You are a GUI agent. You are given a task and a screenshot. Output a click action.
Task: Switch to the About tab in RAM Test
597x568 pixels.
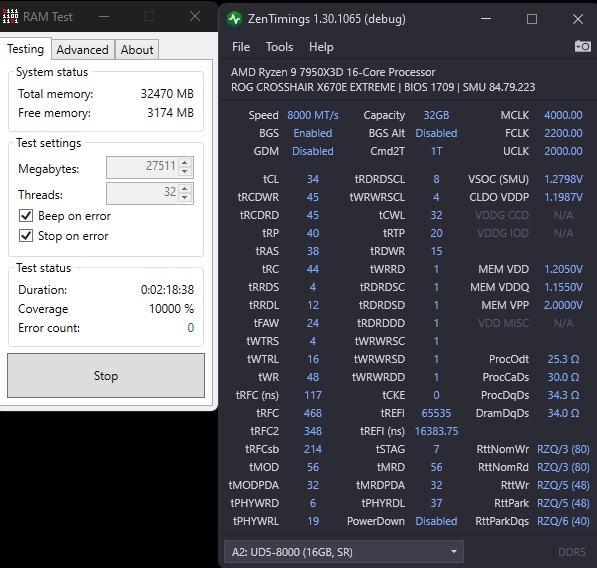(137, 49)
